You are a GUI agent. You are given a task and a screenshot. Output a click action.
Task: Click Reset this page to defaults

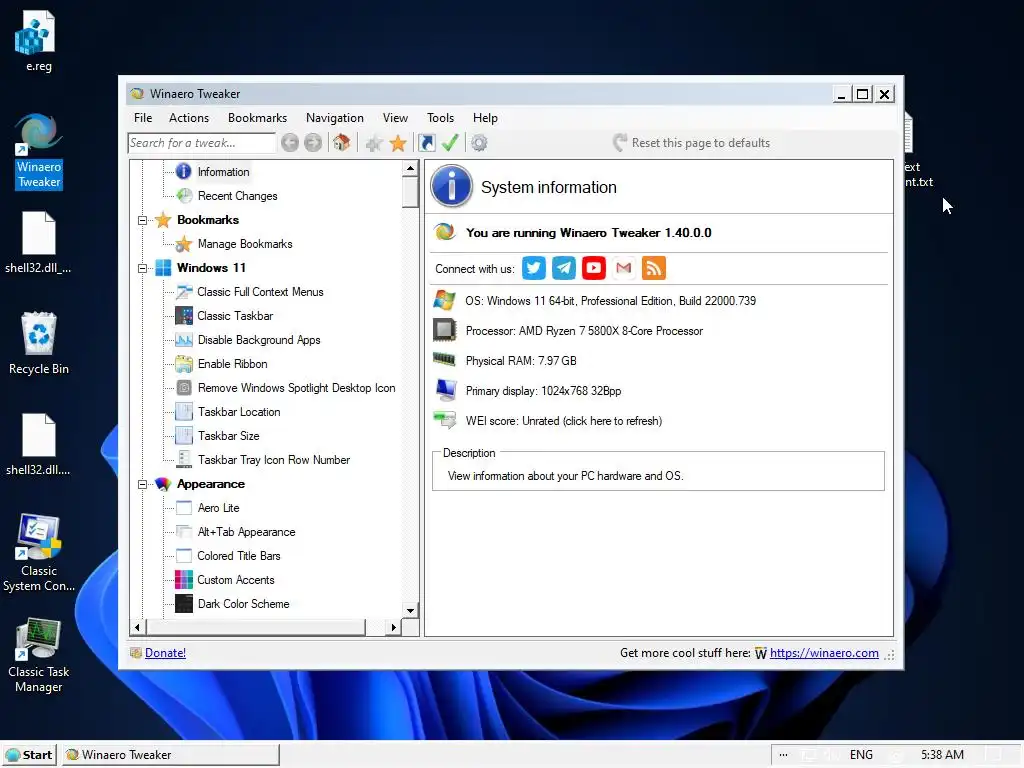692,143
